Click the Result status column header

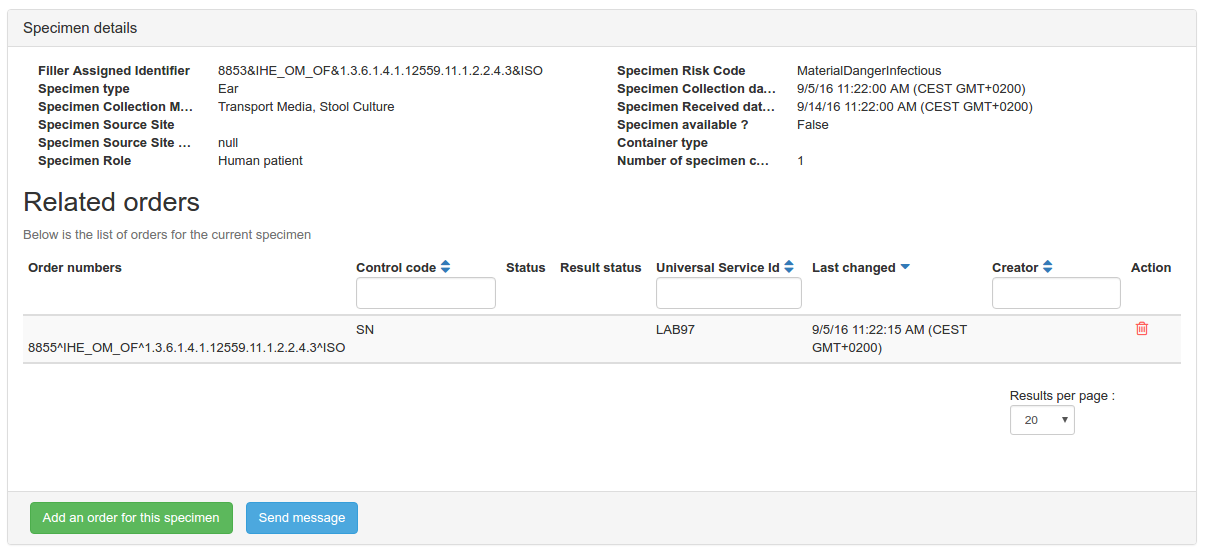pos(600,267)
